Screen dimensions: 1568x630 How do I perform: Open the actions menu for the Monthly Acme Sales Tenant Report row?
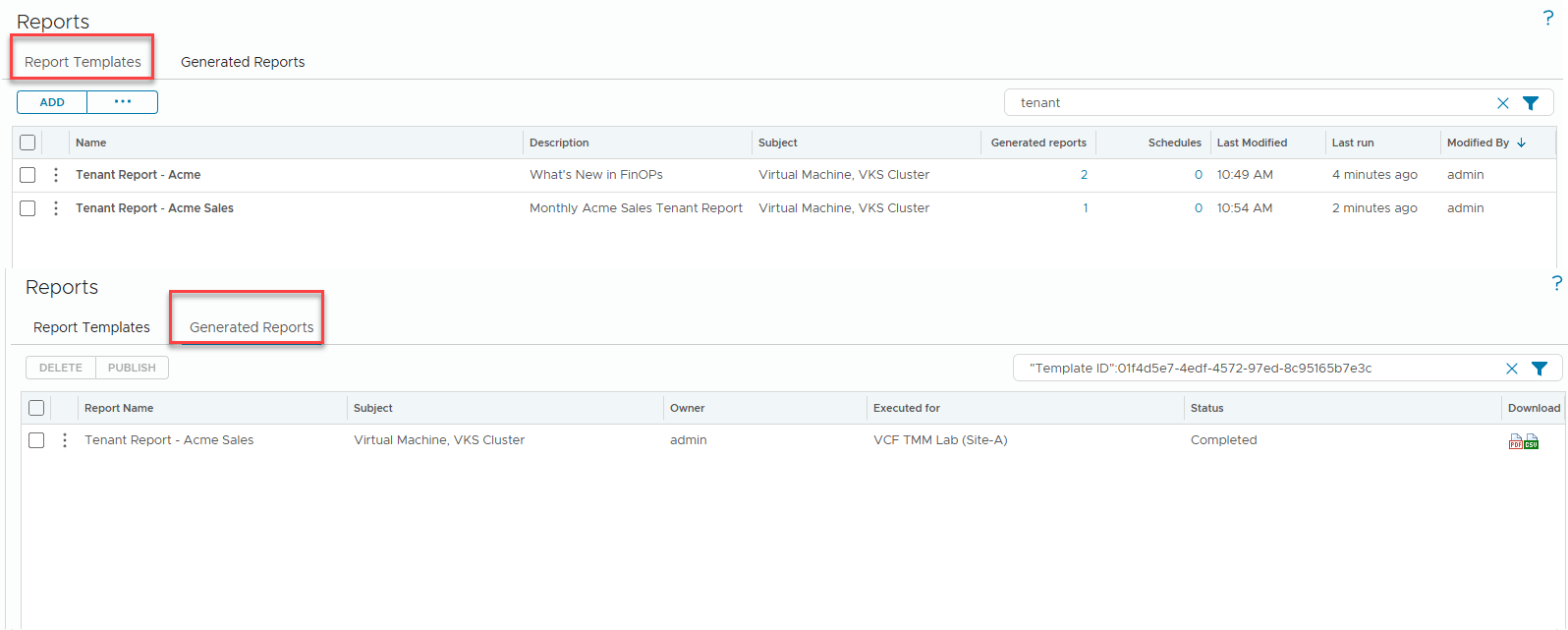click(x=56, y=208)
